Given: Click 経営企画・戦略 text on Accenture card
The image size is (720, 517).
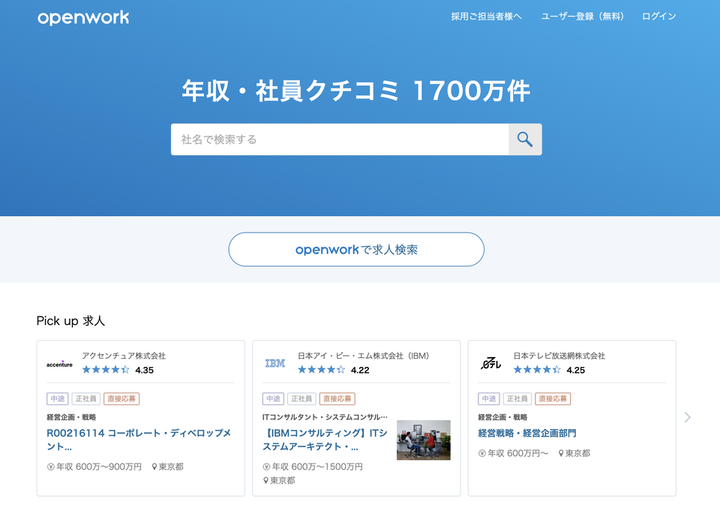Looking at the screenshot, I should [x=71, y=417].
